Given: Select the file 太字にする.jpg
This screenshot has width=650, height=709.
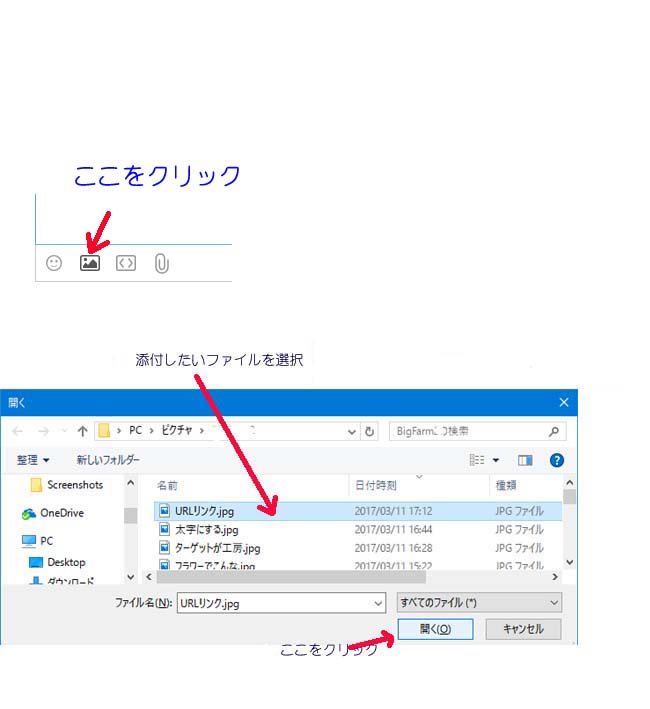Looking at the screenshot, I should coord(207,529).
